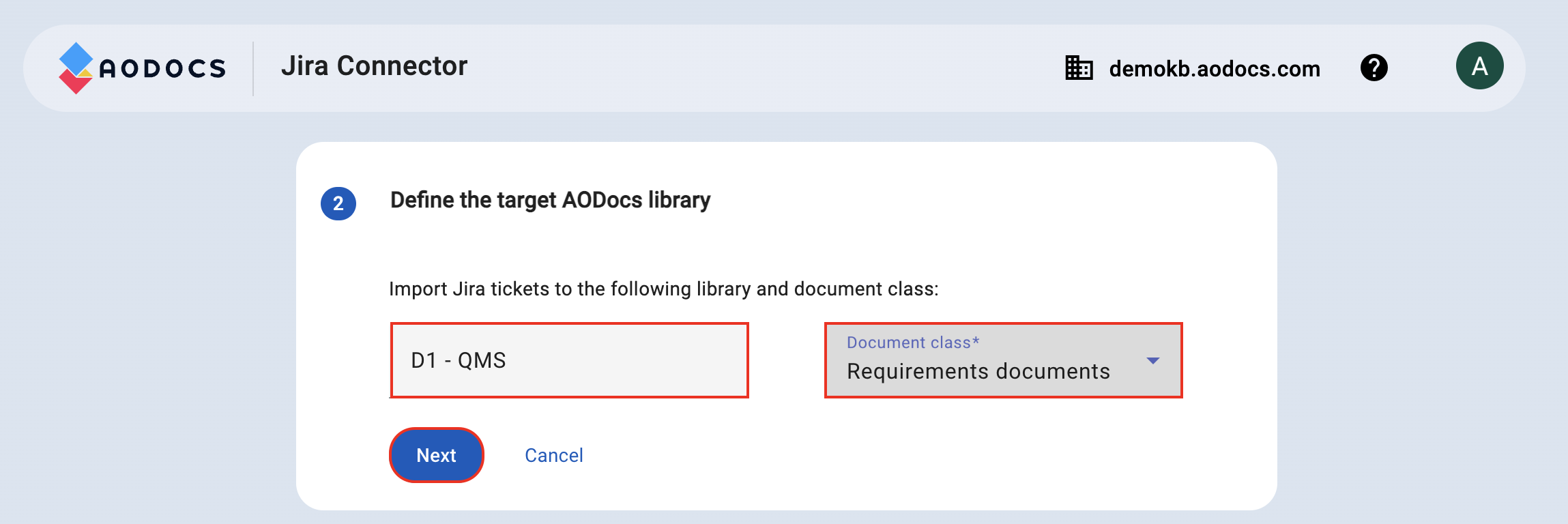Open help via question mark icon
Image resolution: width=1568 pixels, height=524 pixels.
[x=1374, y=68]
